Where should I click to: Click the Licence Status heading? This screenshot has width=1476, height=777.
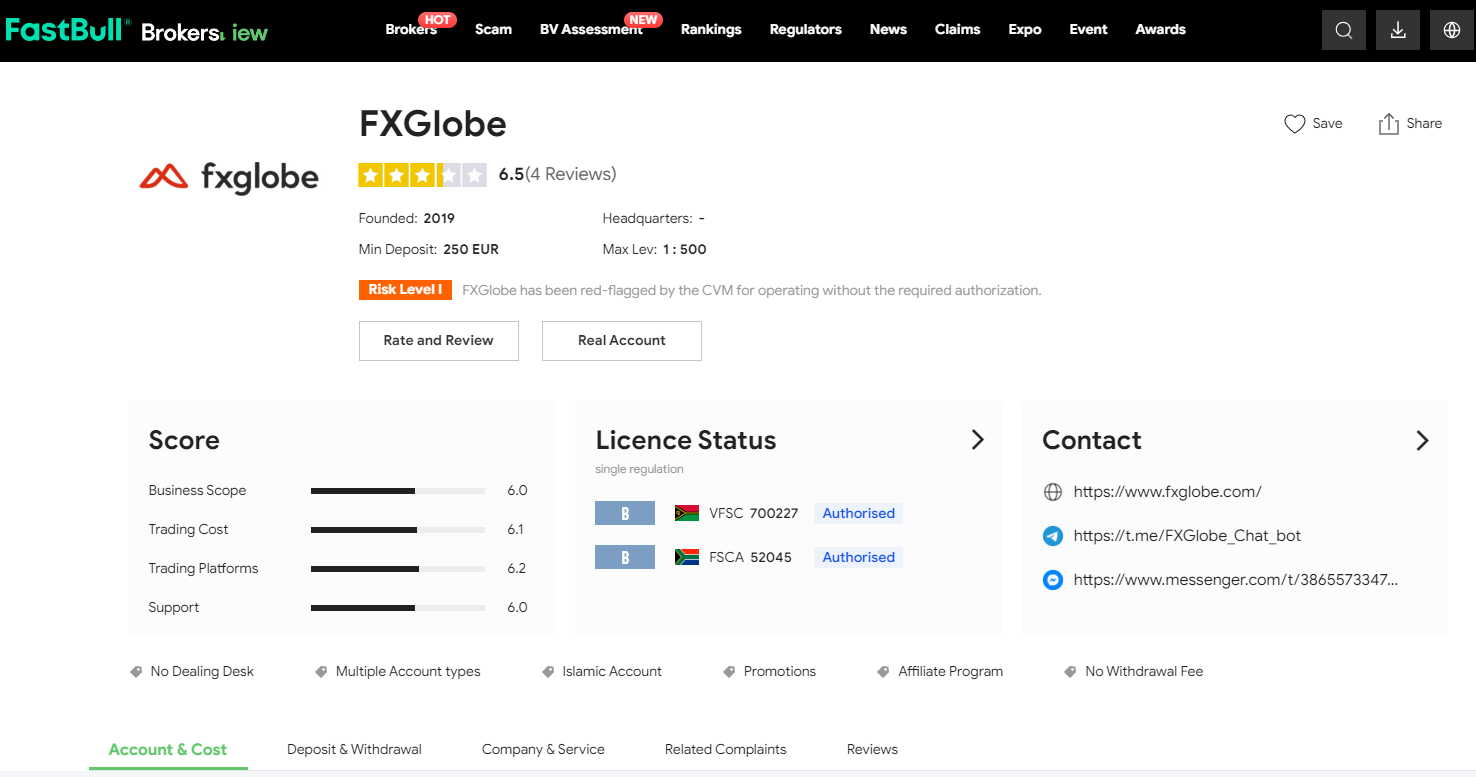(686, 440)
